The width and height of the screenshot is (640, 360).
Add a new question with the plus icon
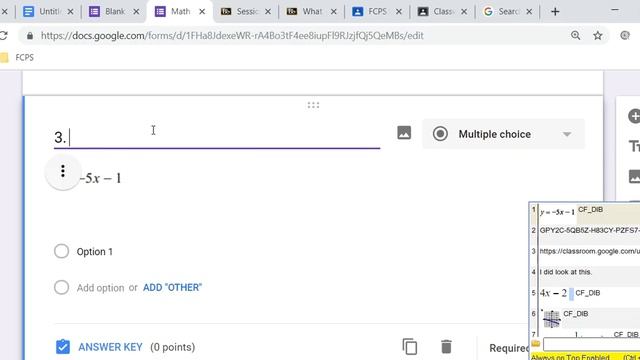(x=634, y=116)
